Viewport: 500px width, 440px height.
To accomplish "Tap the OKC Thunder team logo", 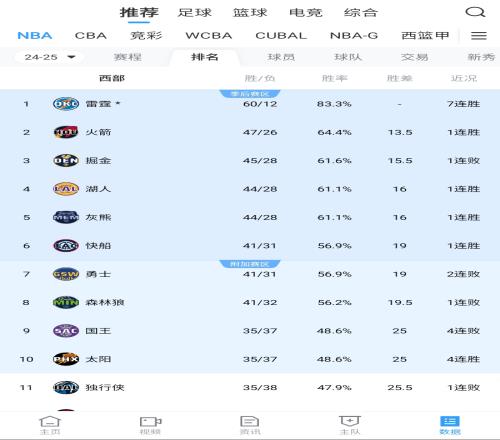I will 66,104.
